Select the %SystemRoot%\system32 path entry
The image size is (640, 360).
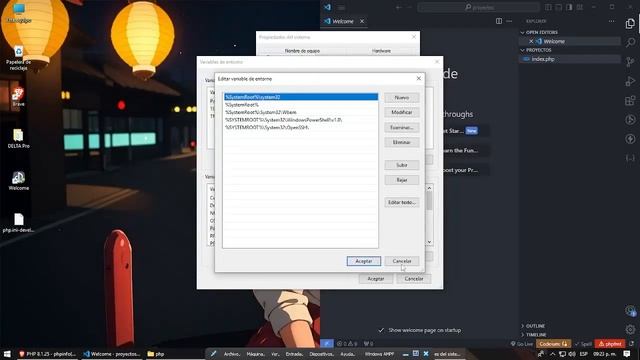click(x=301, y=97)
